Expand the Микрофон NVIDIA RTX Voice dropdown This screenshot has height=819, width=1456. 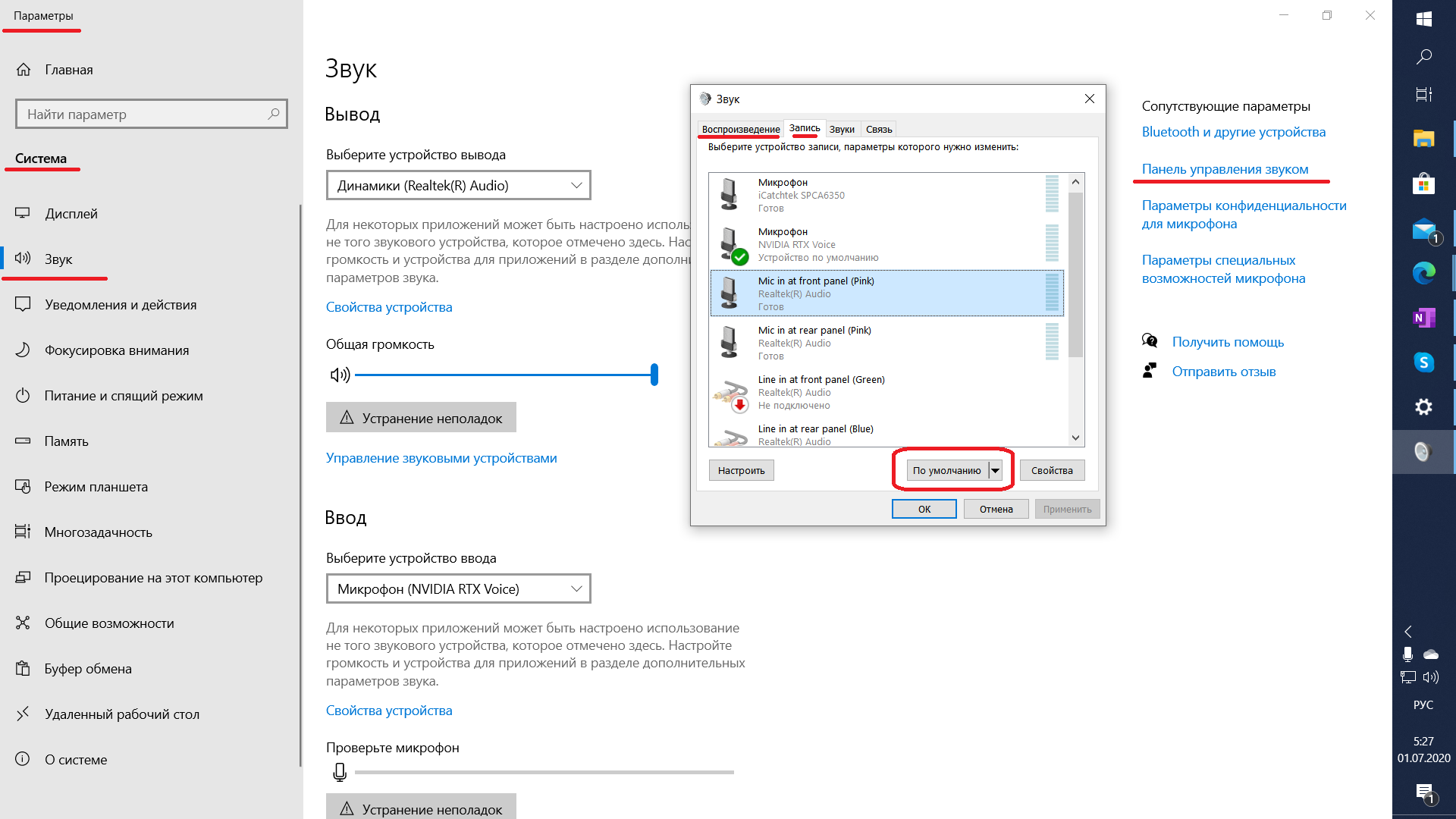(x=576, y=589)
